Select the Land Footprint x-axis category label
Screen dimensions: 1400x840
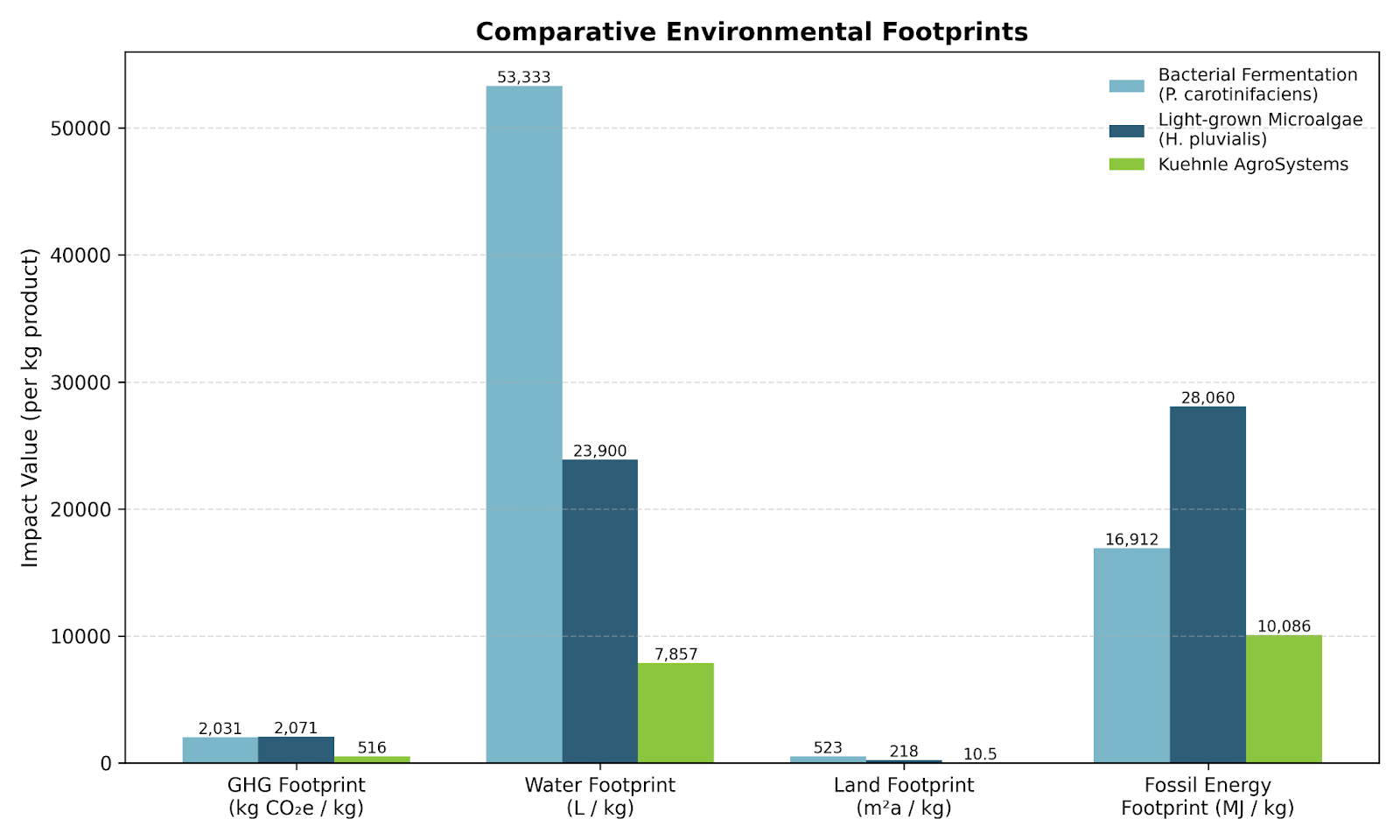click(904, 796)
